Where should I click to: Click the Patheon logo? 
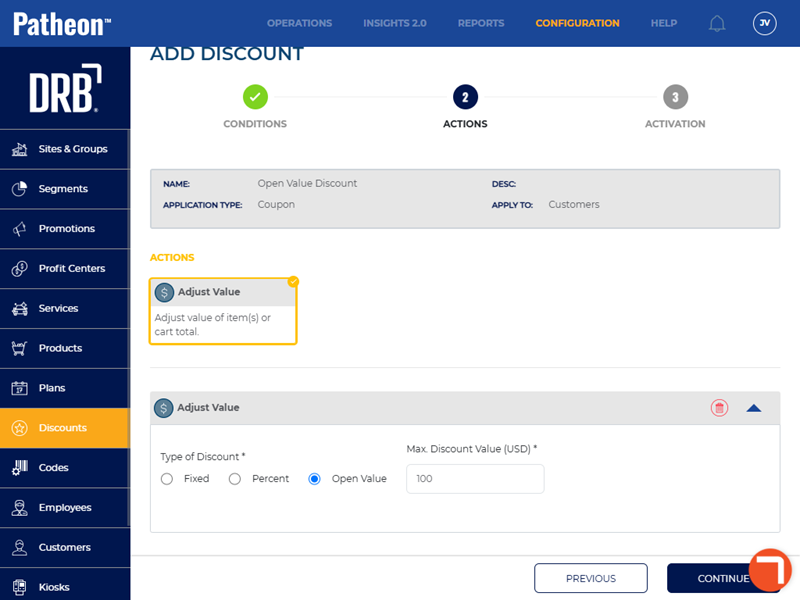pos(62,24)
